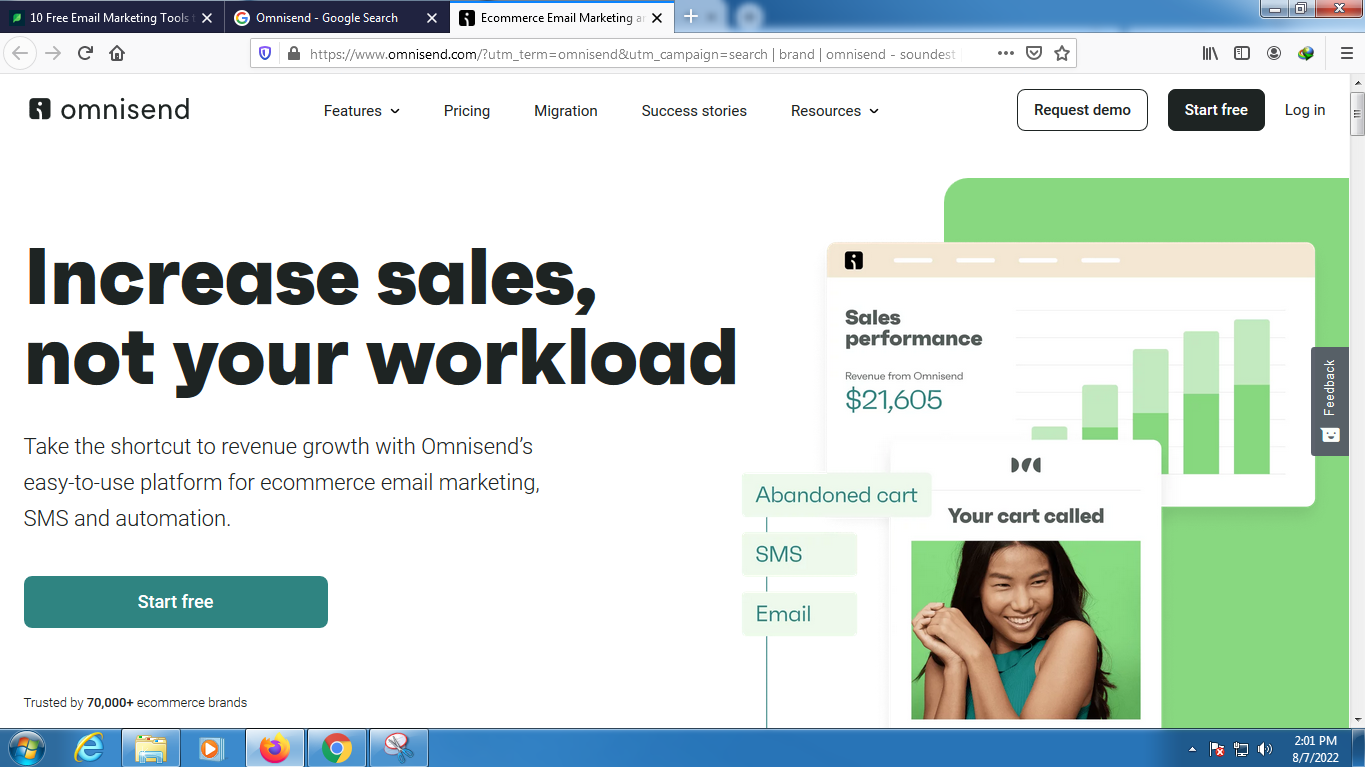Click the tracking protection shield icon
This screenshot has height=767, width=1365.
tap(265, 54)
